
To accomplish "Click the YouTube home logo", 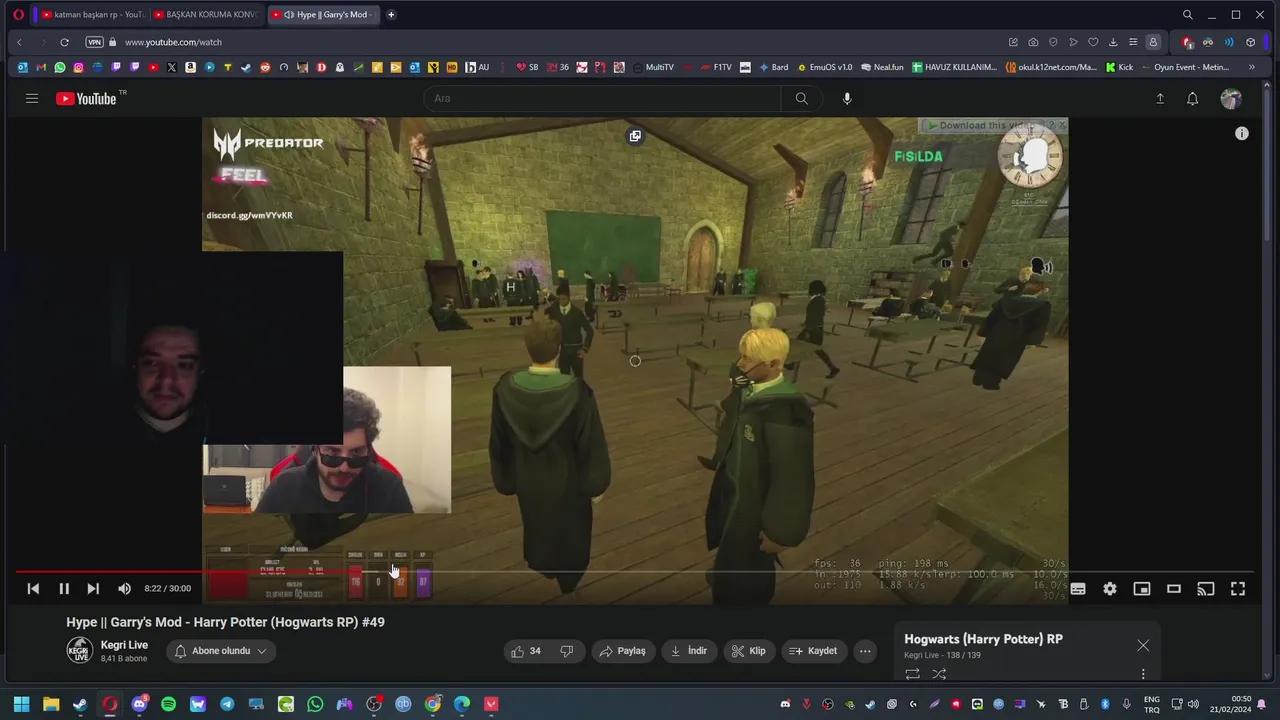I will pos(85,98).
